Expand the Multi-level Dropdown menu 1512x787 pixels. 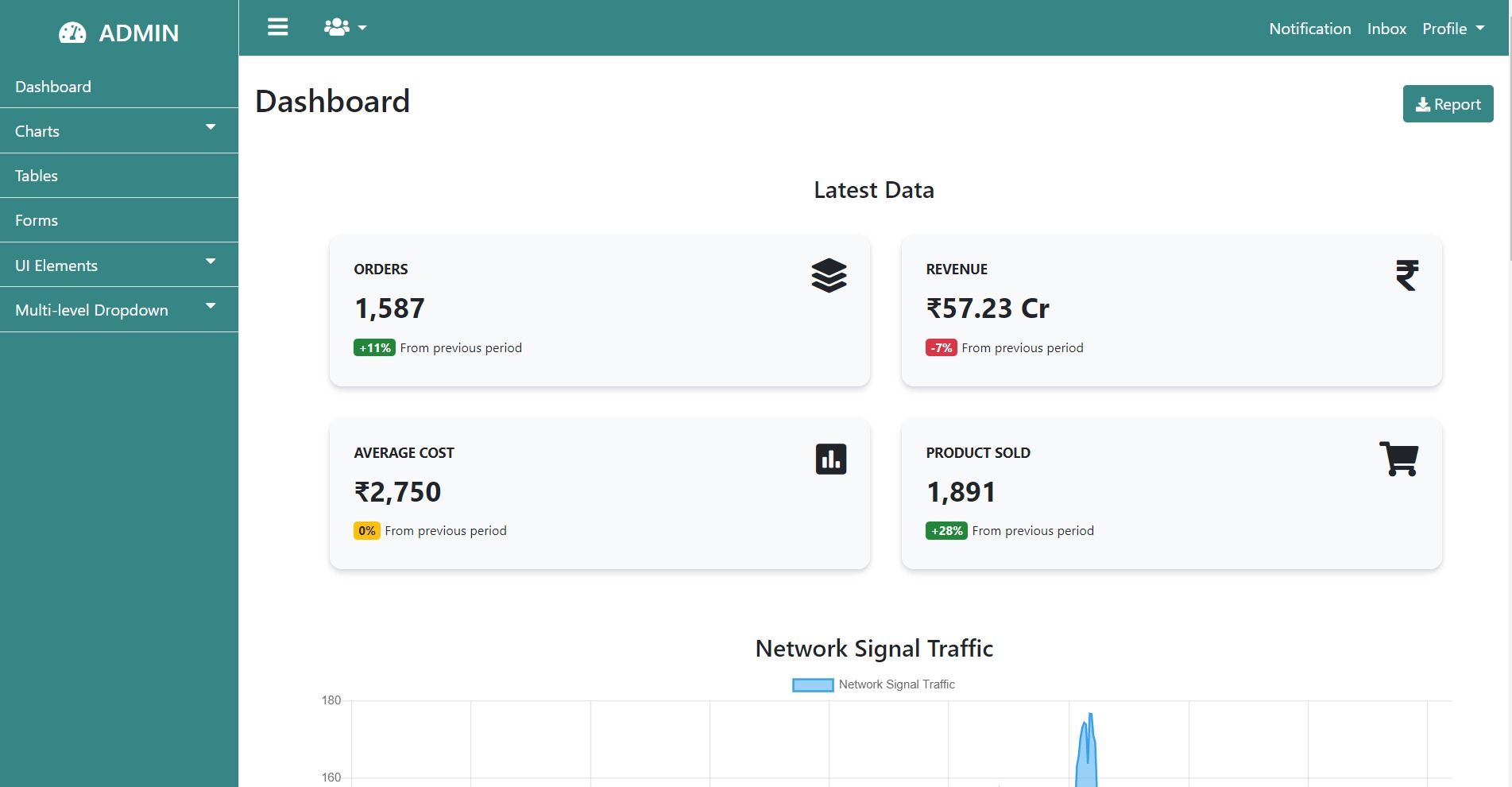(118, 310)
